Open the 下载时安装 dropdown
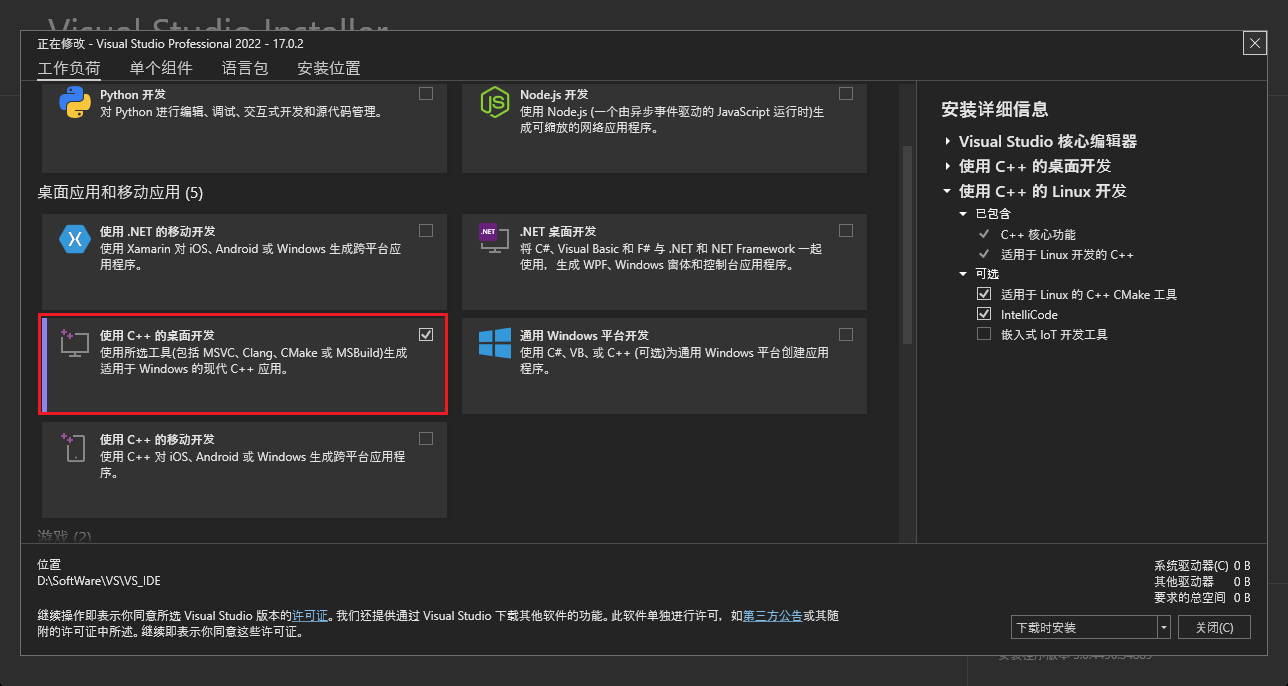Viewport: 1288px width, 686px height. coord(1163,627)
